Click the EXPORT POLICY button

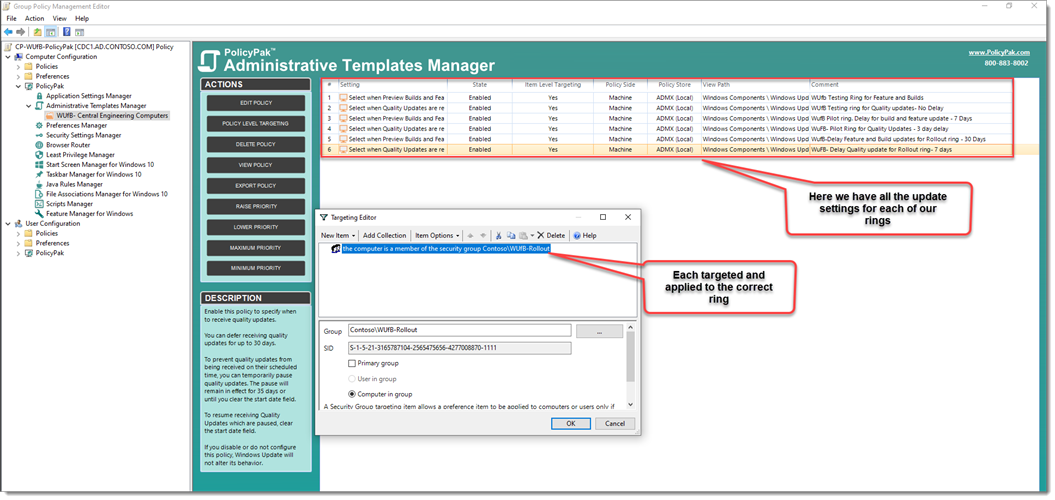coord(256,186)
